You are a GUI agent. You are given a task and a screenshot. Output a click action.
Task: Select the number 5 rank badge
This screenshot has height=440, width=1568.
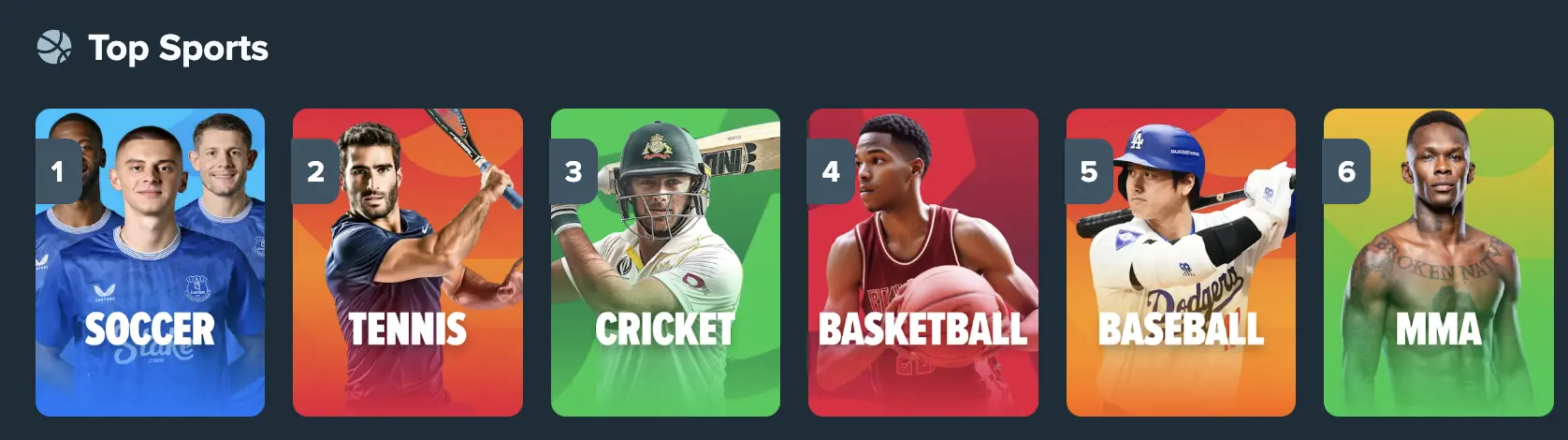coord(1089,171)
